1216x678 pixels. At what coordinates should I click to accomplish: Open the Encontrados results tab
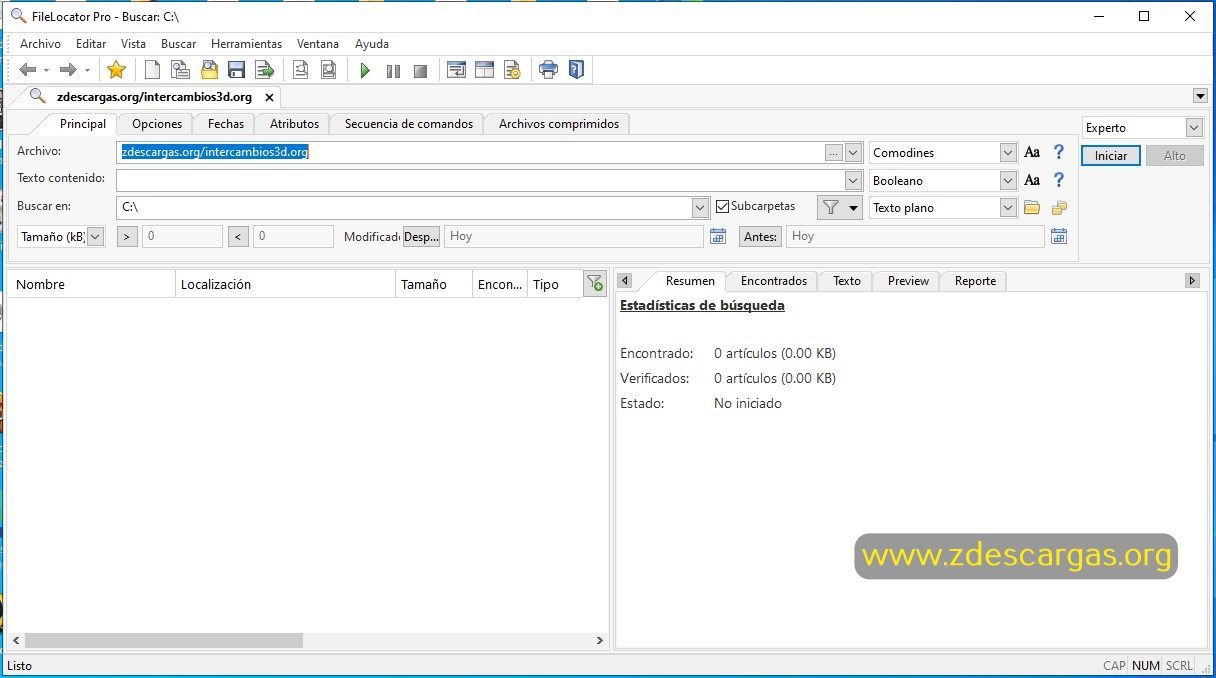[x=774, y=281]
